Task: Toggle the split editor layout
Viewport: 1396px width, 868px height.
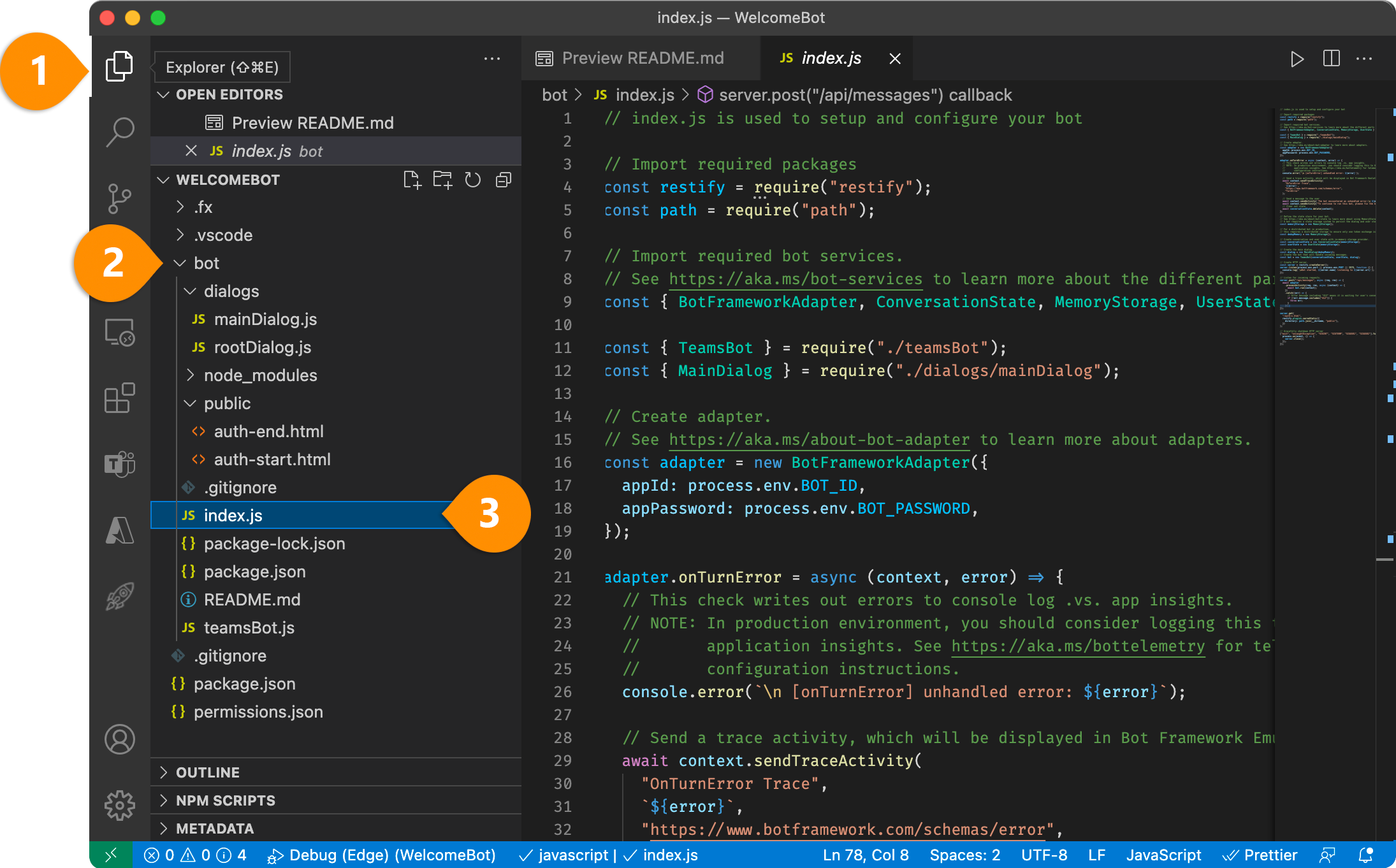Action: 1331,59
